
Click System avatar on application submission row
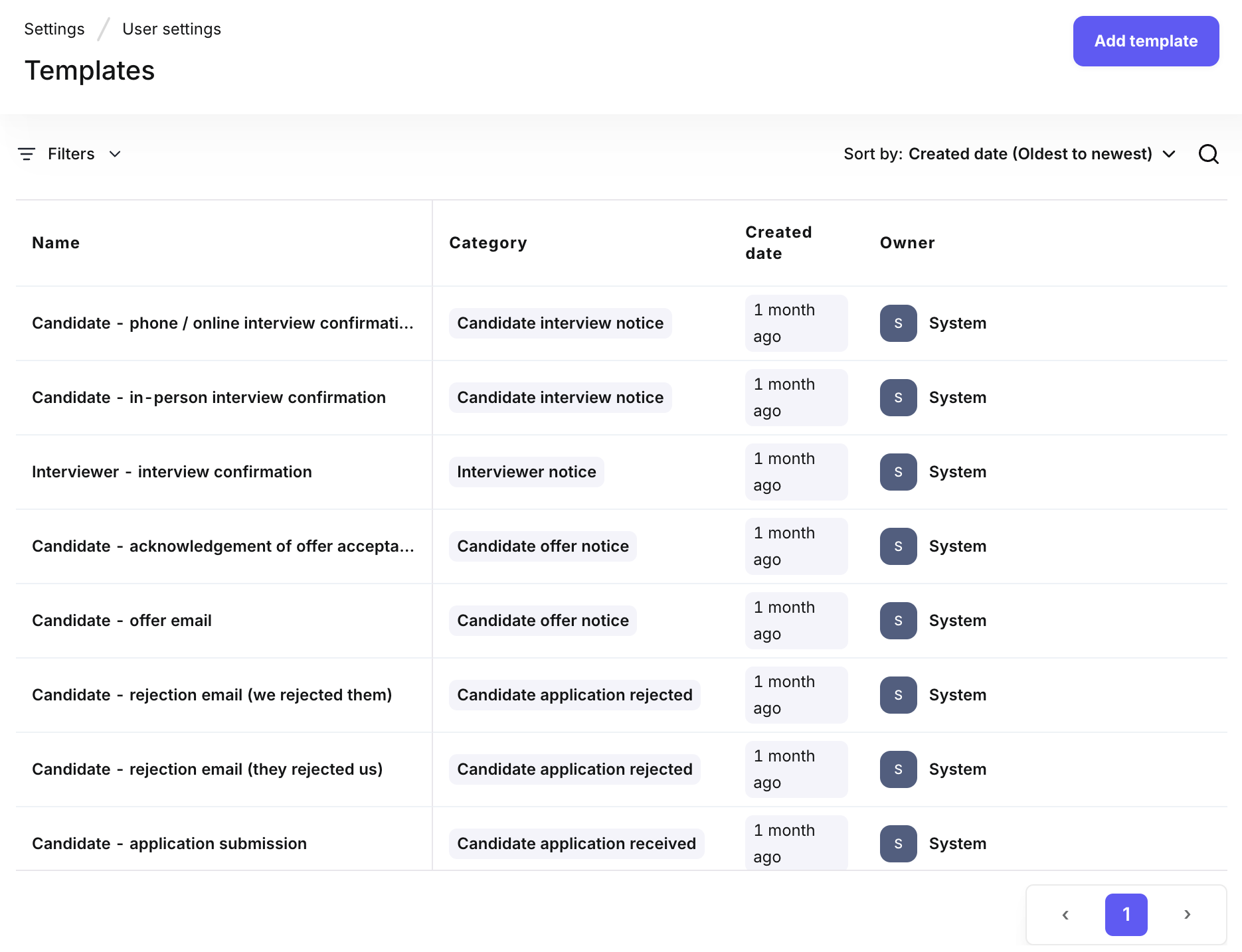[898, 844]
